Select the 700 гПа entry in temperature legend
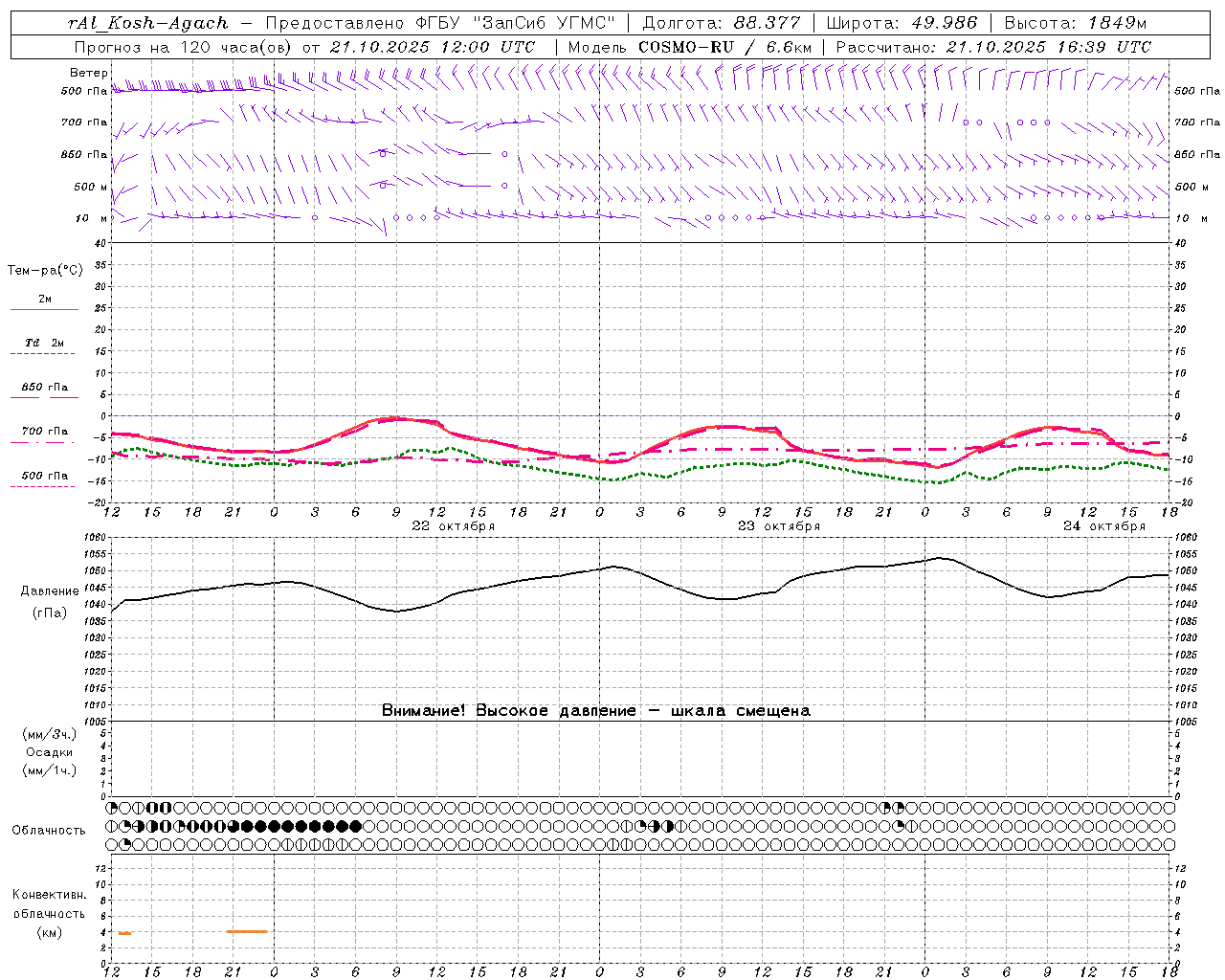Image resolution: width=1225 pixels, height=980 pixels. (45, 432)
